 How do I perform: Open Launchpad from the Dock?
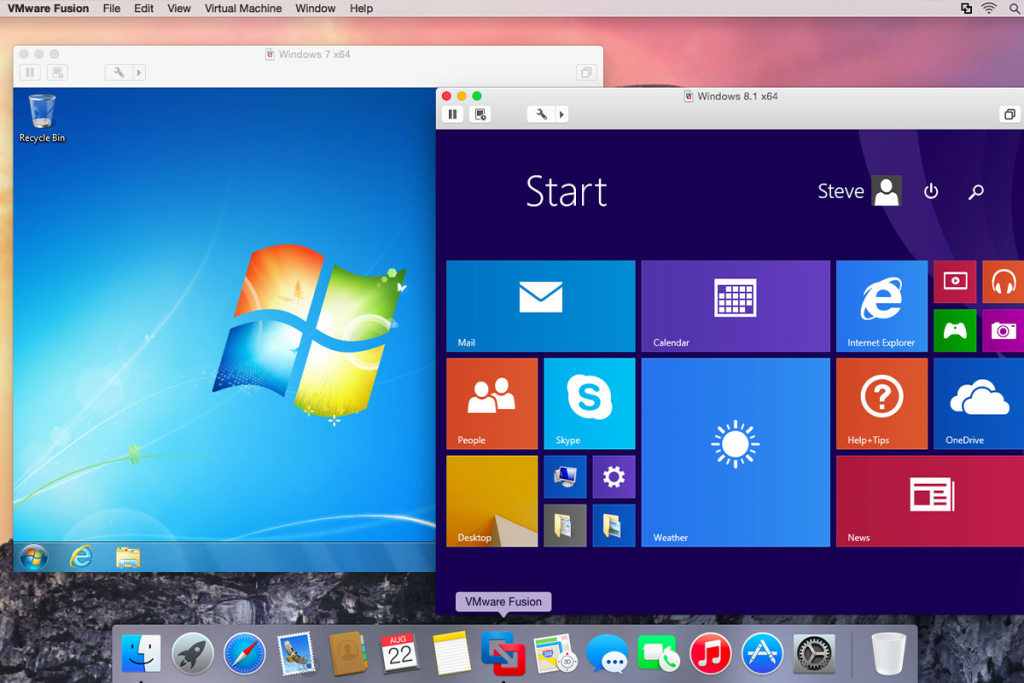pos(193,653)
